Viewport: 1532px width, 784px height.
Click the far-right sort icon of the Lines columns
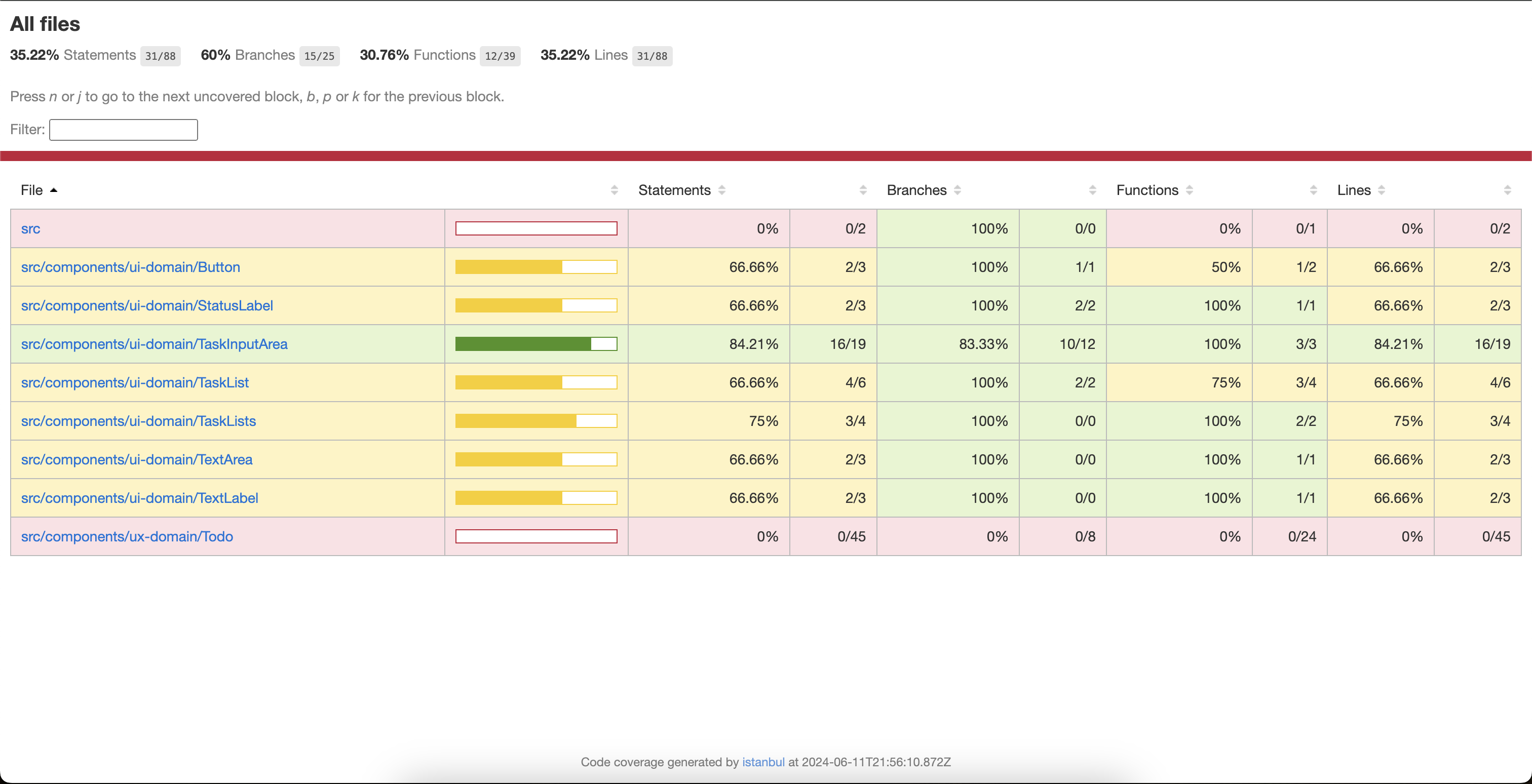click(x=1507, y=190)
